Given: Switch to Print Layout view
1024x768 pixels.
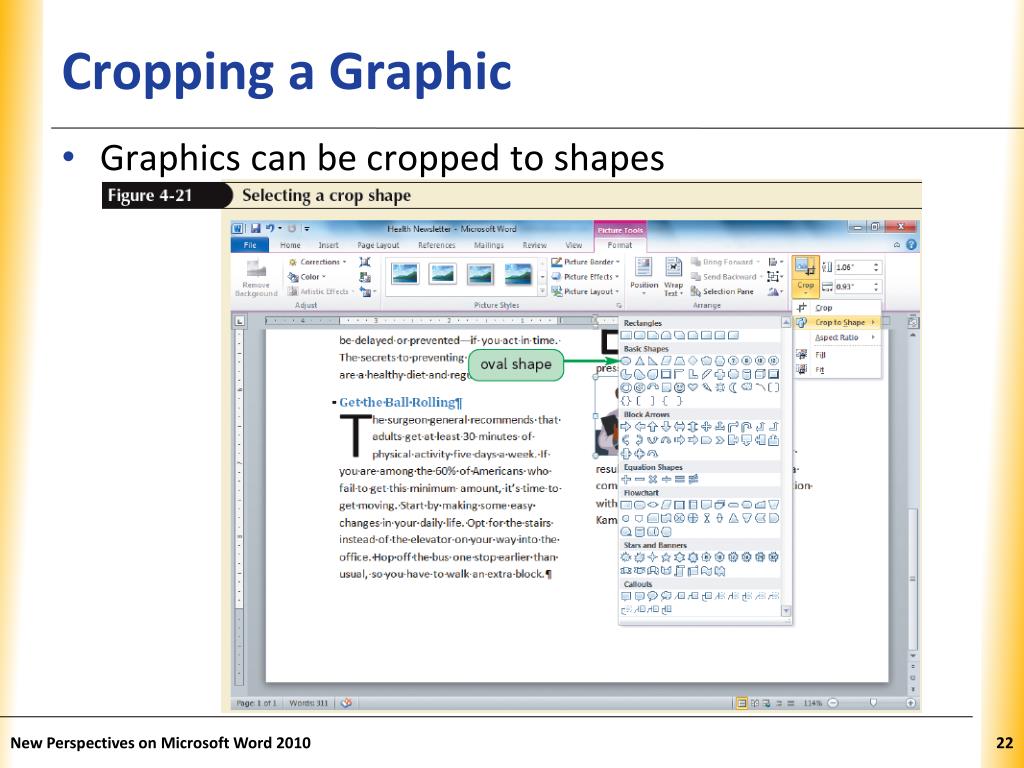Looking at the screenshot, I should [742, 703].
